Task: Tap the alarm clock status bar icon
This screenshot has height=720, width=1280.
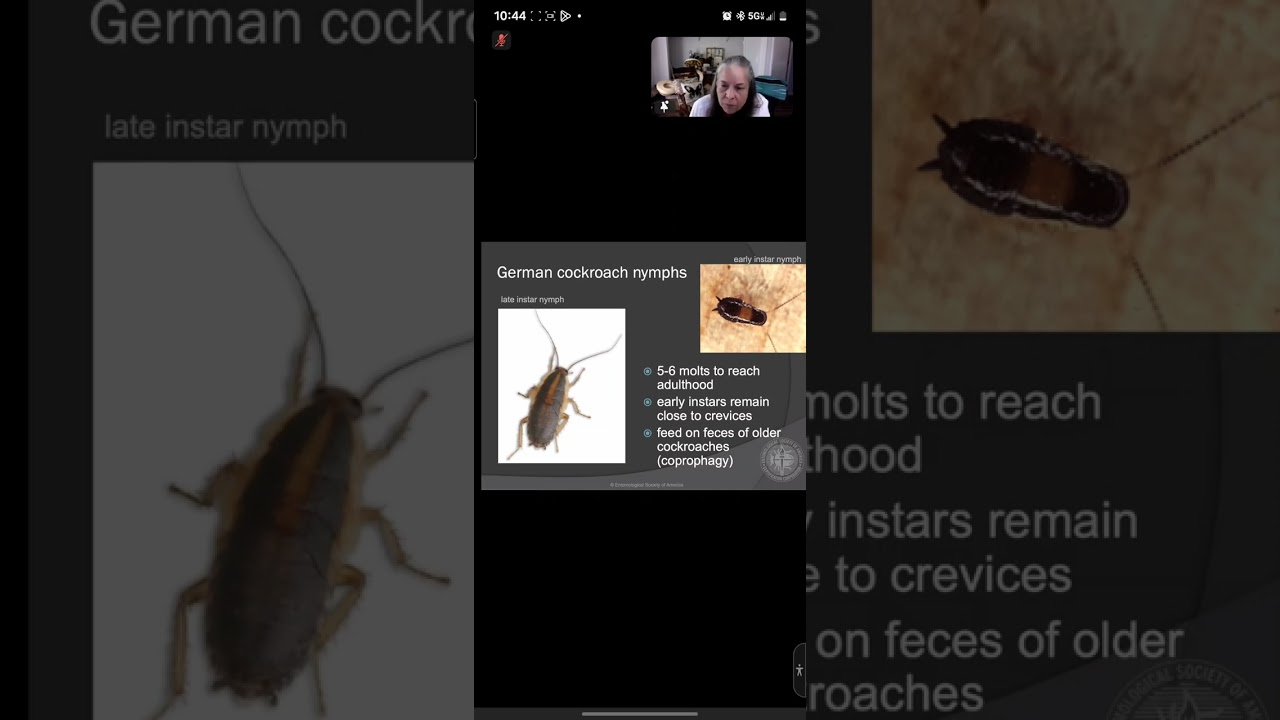Action: [x=727, y=16]
